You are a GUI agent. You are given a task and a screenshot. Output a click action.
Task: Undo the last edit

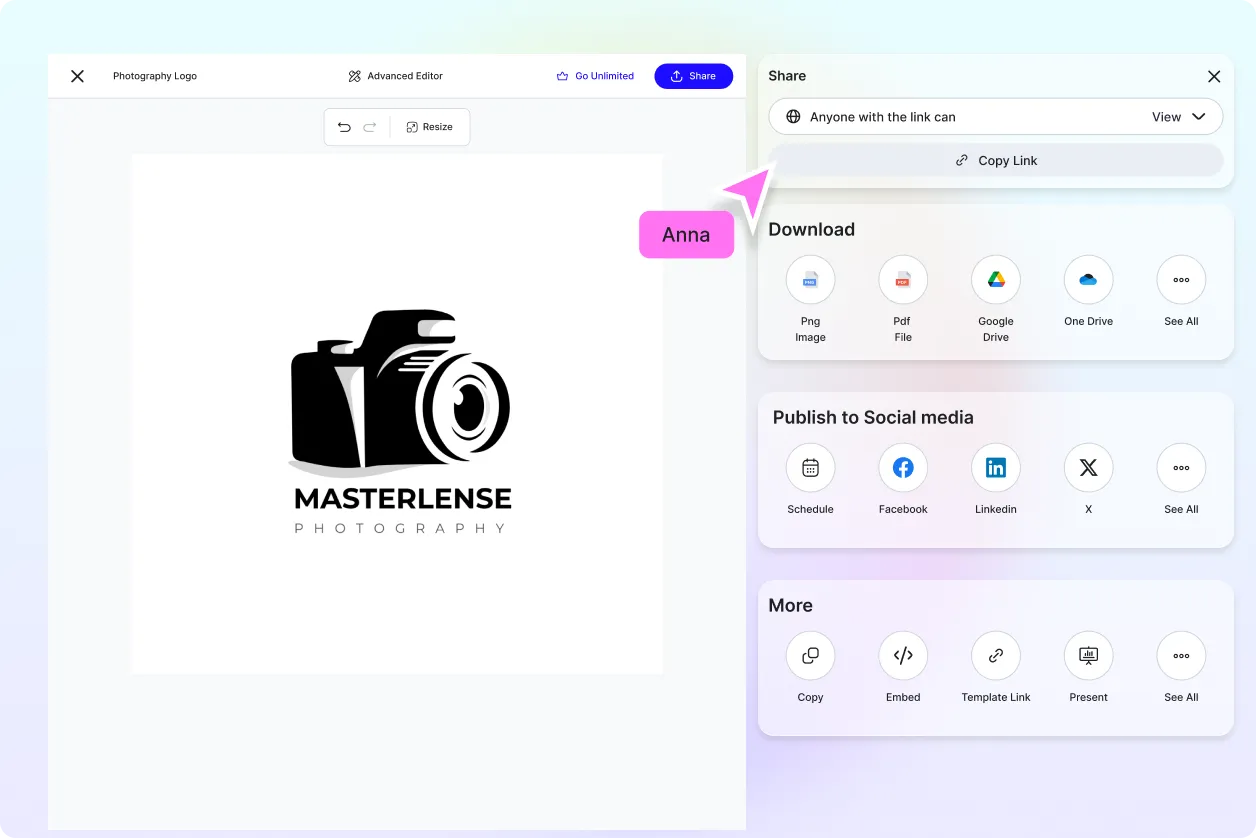point(344,127)
